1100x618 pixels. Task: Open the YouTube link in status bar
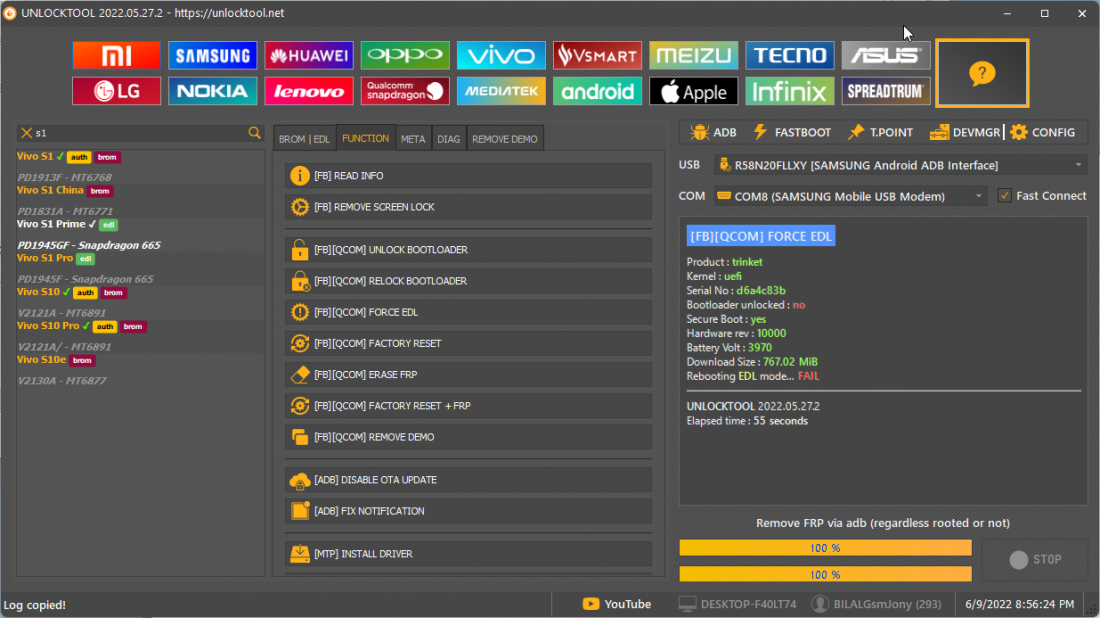(617, 604)
